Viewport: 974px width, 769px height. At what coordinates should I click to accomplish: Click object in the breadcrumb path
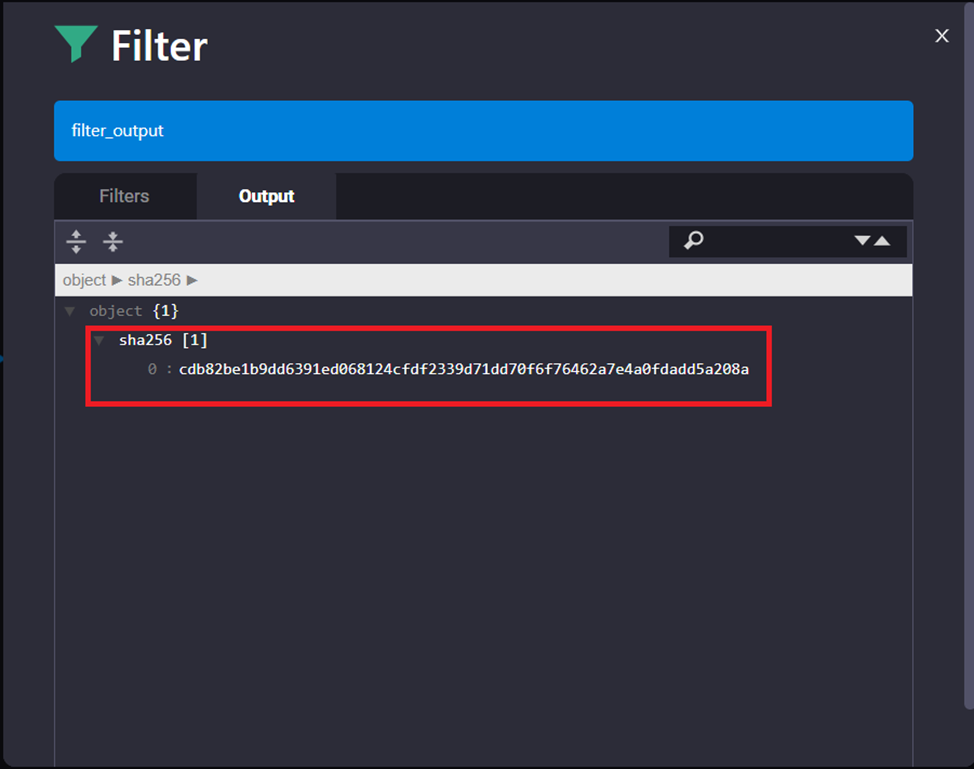coord(84,280)
